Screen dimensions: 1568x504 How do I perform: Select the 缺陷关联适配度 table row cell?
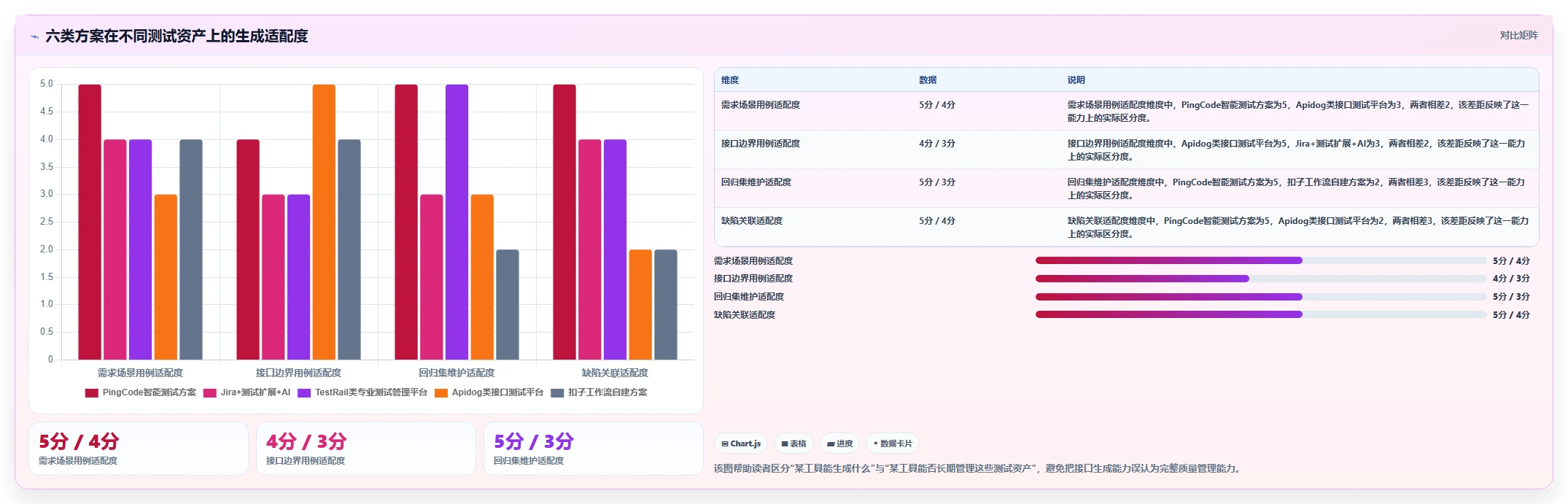point(752,221)
